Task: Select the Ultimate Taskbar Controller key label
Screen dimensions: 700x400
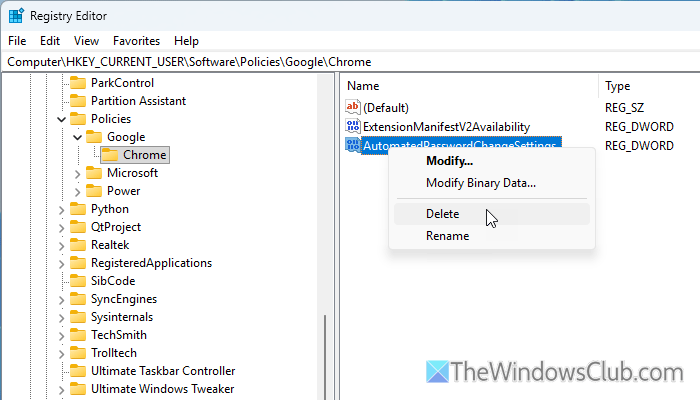Action: coord(163,371)
